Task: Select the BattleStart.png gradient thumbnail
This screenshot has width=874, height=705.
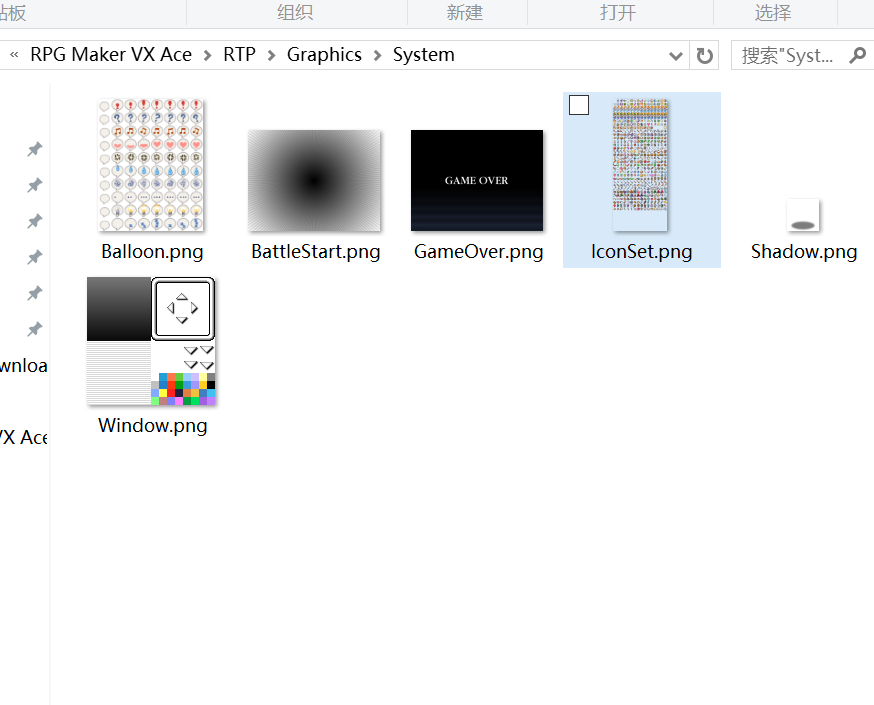Action: click(314, 181)
